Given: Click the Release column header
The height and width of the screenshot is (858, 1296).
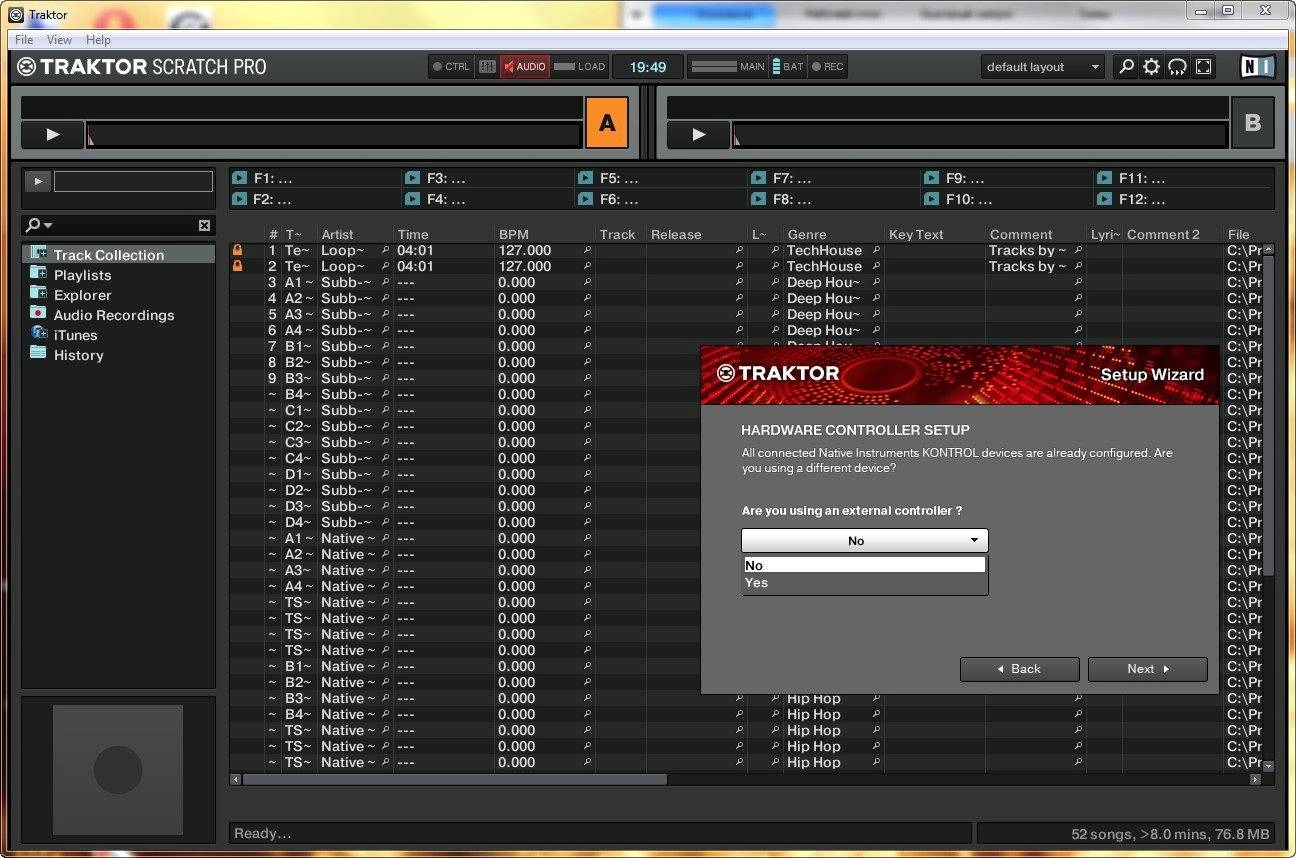Looking at the screenshot, I should coord(676,235).
